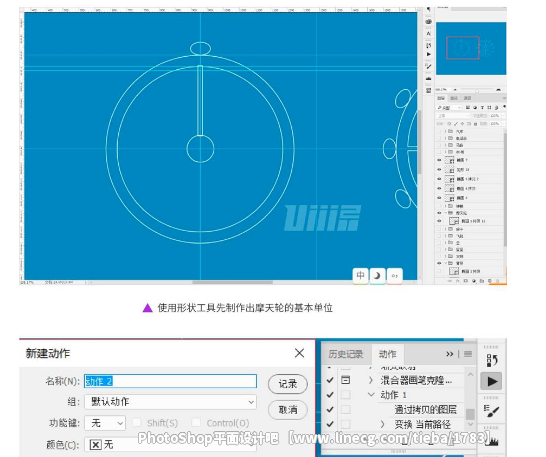Switch to the third (路径) tab in the layers panel

pos(467,98)
